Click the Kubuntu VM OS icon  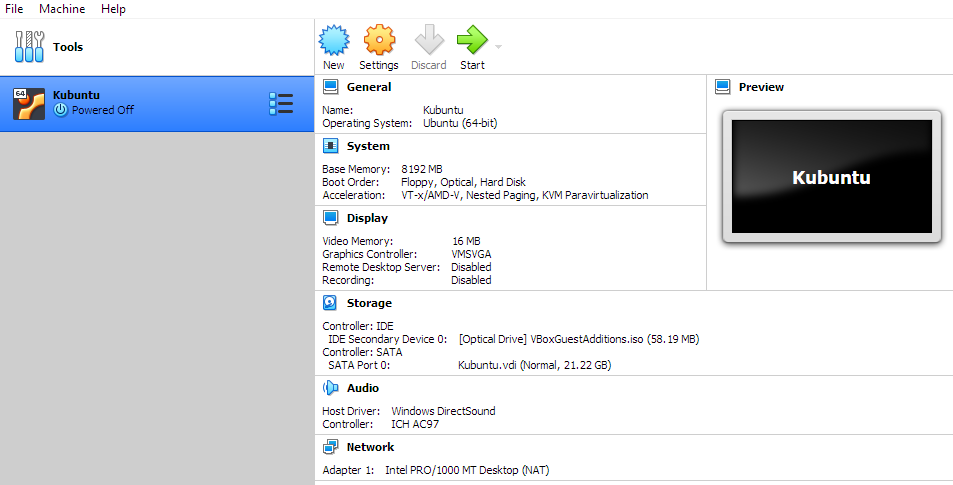(x=29, y=104)
